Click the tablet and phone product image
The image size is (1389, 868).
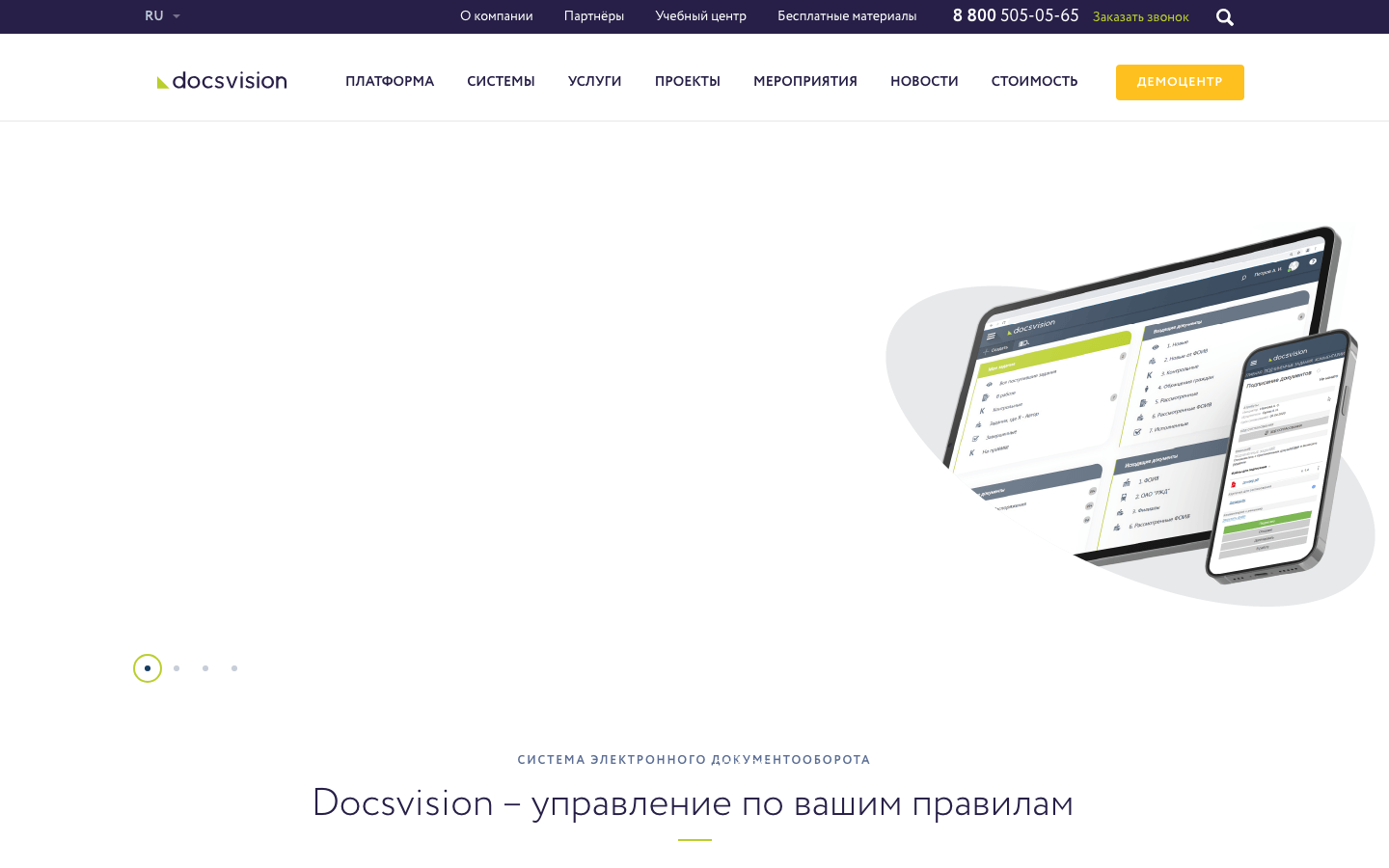[x=1130, y=415]
